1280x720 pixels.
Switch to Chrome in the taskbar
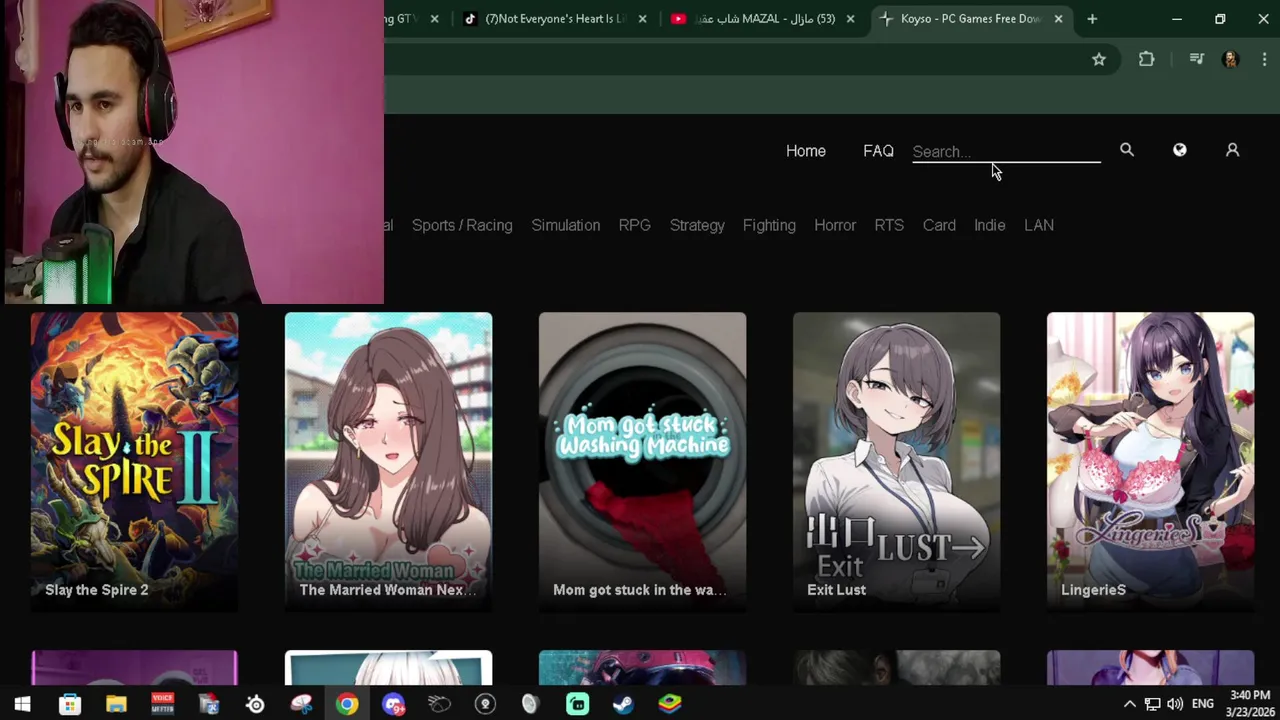(347, 704)
